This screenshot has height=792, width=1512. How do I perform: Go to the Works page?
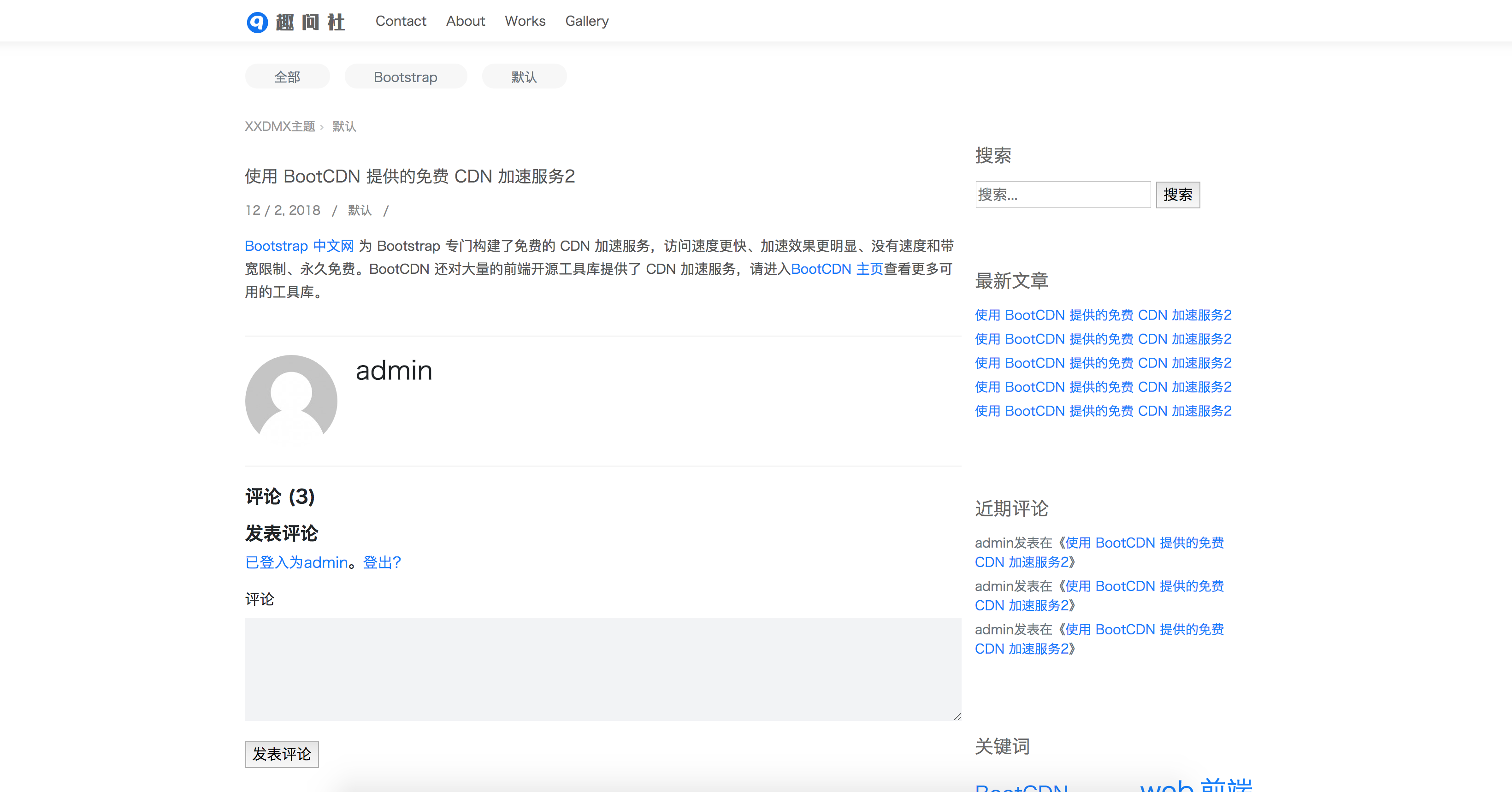(525, 21)
